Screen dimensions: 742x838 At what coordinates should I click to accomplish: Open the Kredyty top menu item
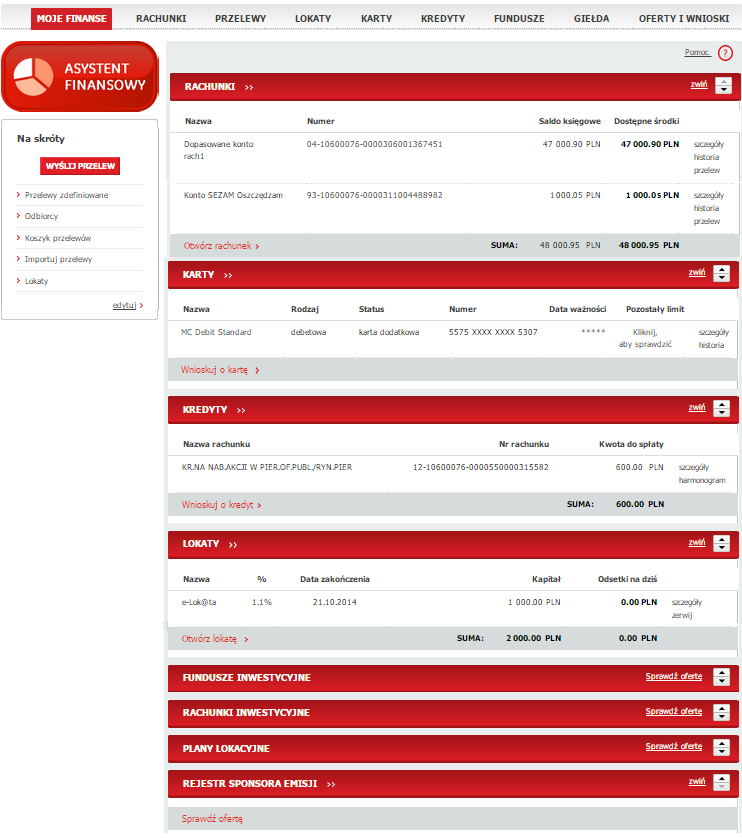tap(443, 19)
